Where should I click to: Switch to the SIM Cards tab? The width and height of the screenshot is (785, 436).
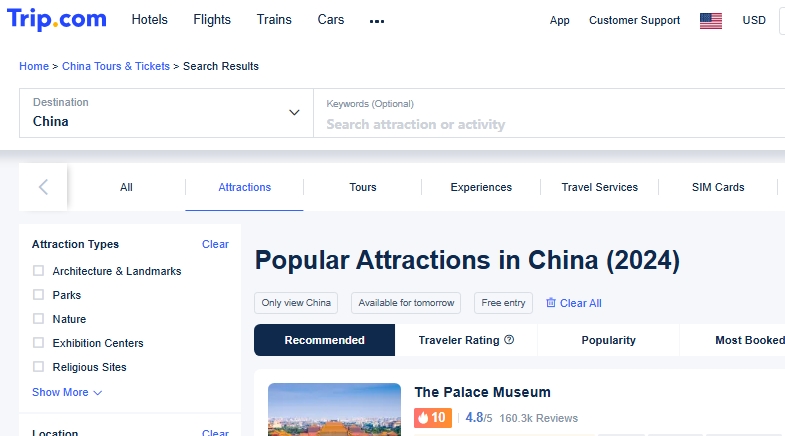click(718, 187)
